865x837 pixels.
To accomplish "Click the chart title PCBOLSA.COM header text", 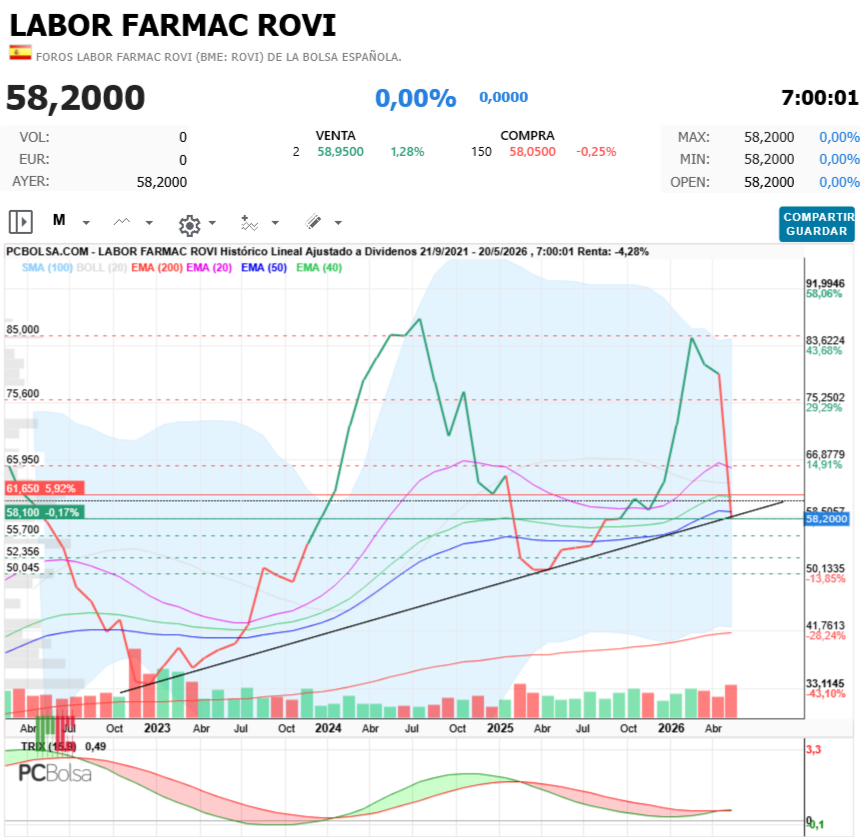I will 327,252.
